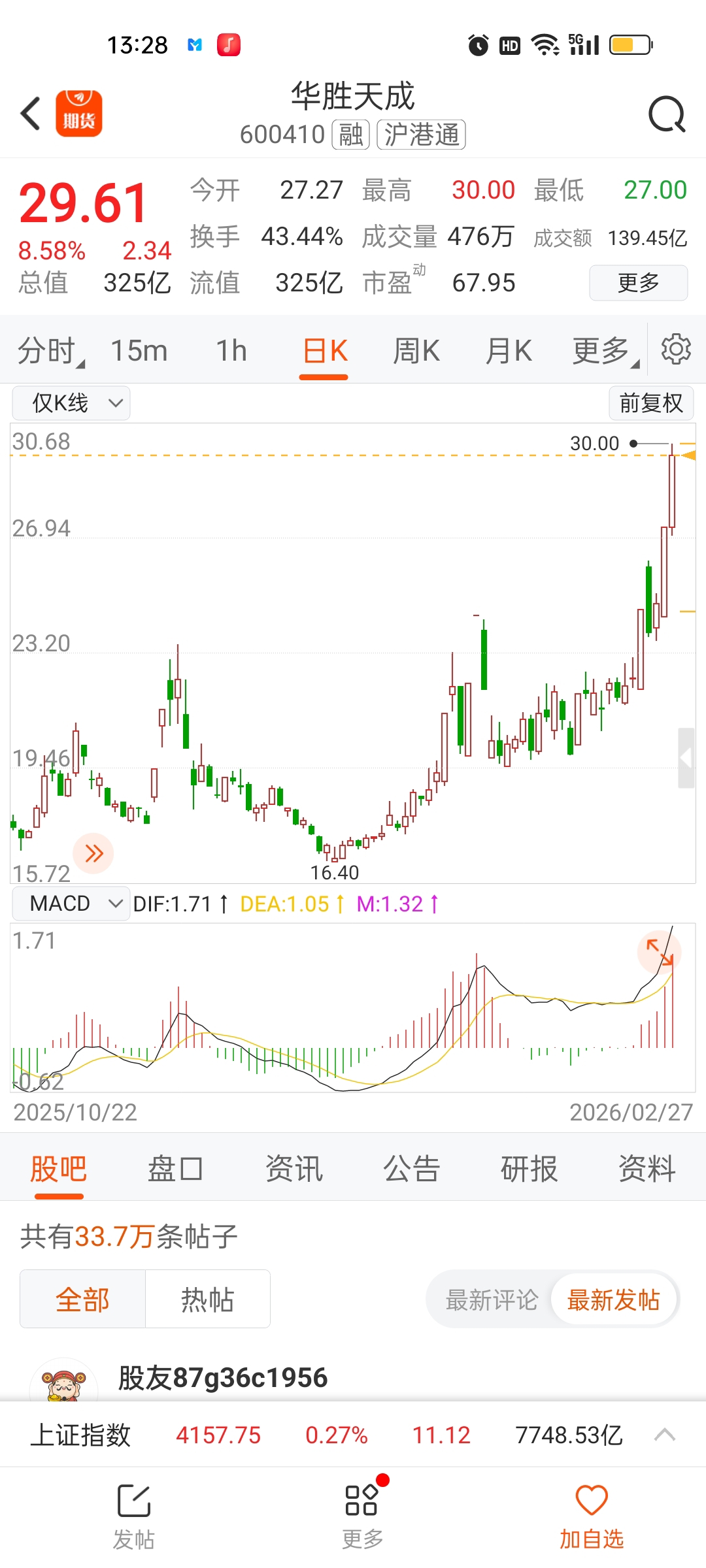Image resolution: width=706 pixels, height=1568 pixels.
Task: Expand the 分时 timeframe dropdown
Action: click(50, 351)
